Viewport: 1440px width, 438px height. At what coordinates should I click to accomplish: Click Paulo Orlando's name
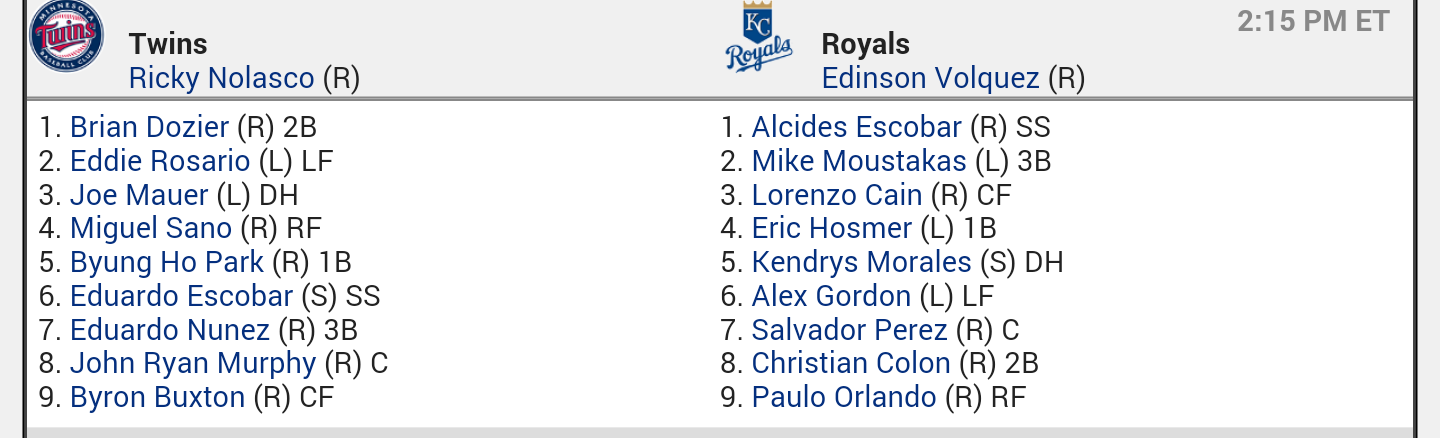point(844,397)
